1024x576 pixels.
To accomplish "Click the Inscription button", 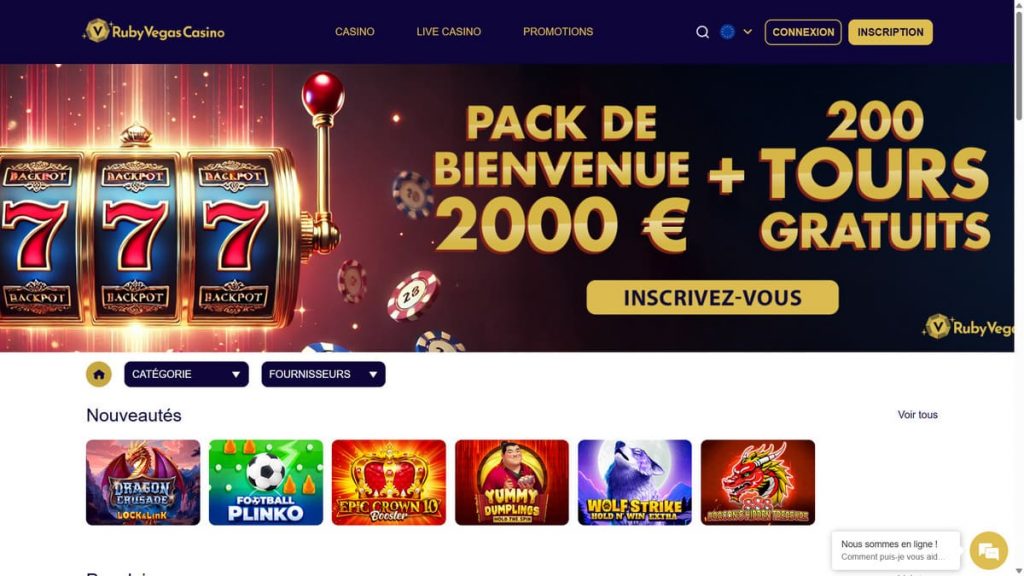I will pyautogui.click(x=890, y=32).
